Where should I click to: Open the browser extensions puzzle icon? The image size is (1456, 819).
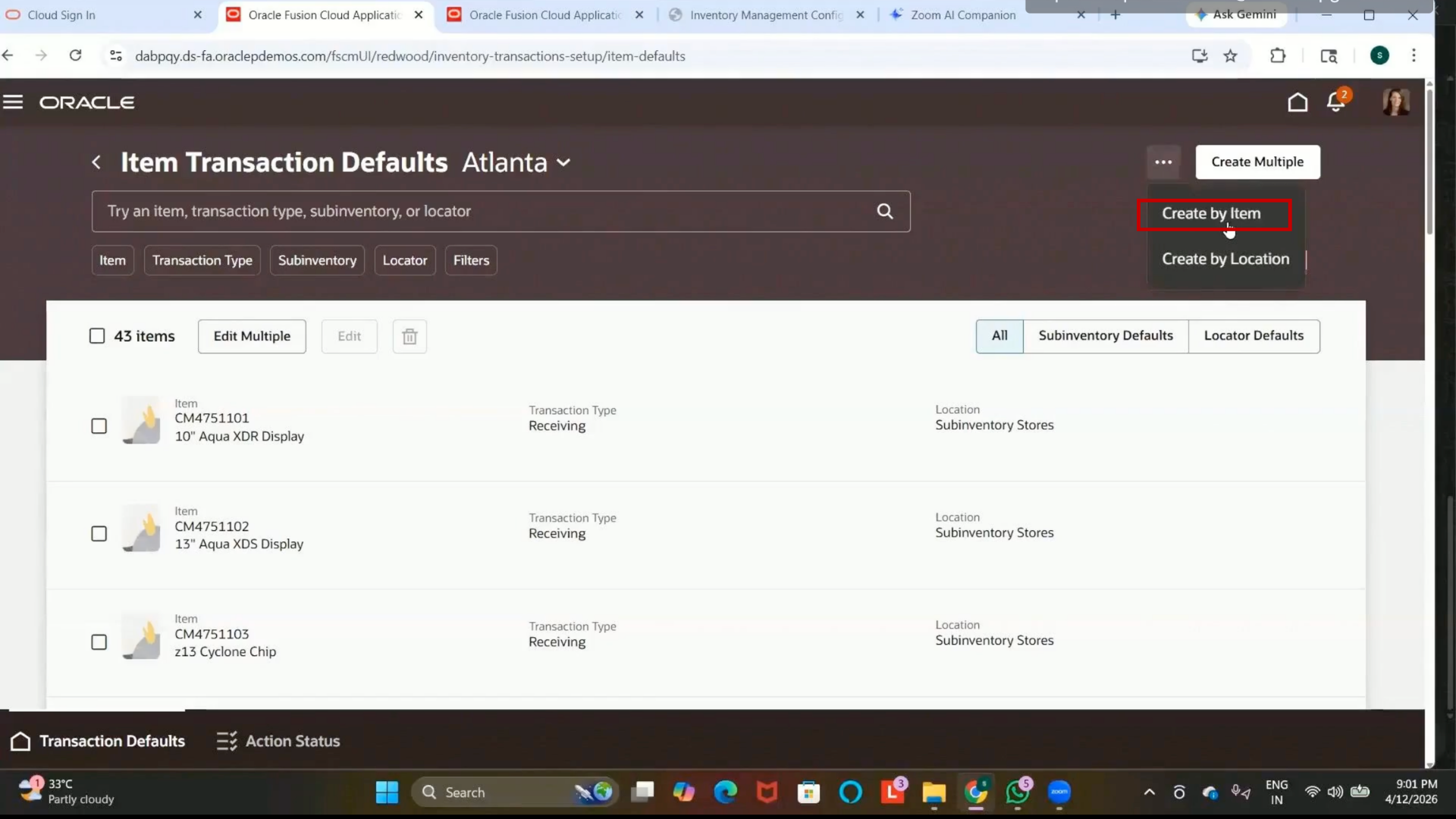[1278, 55]
